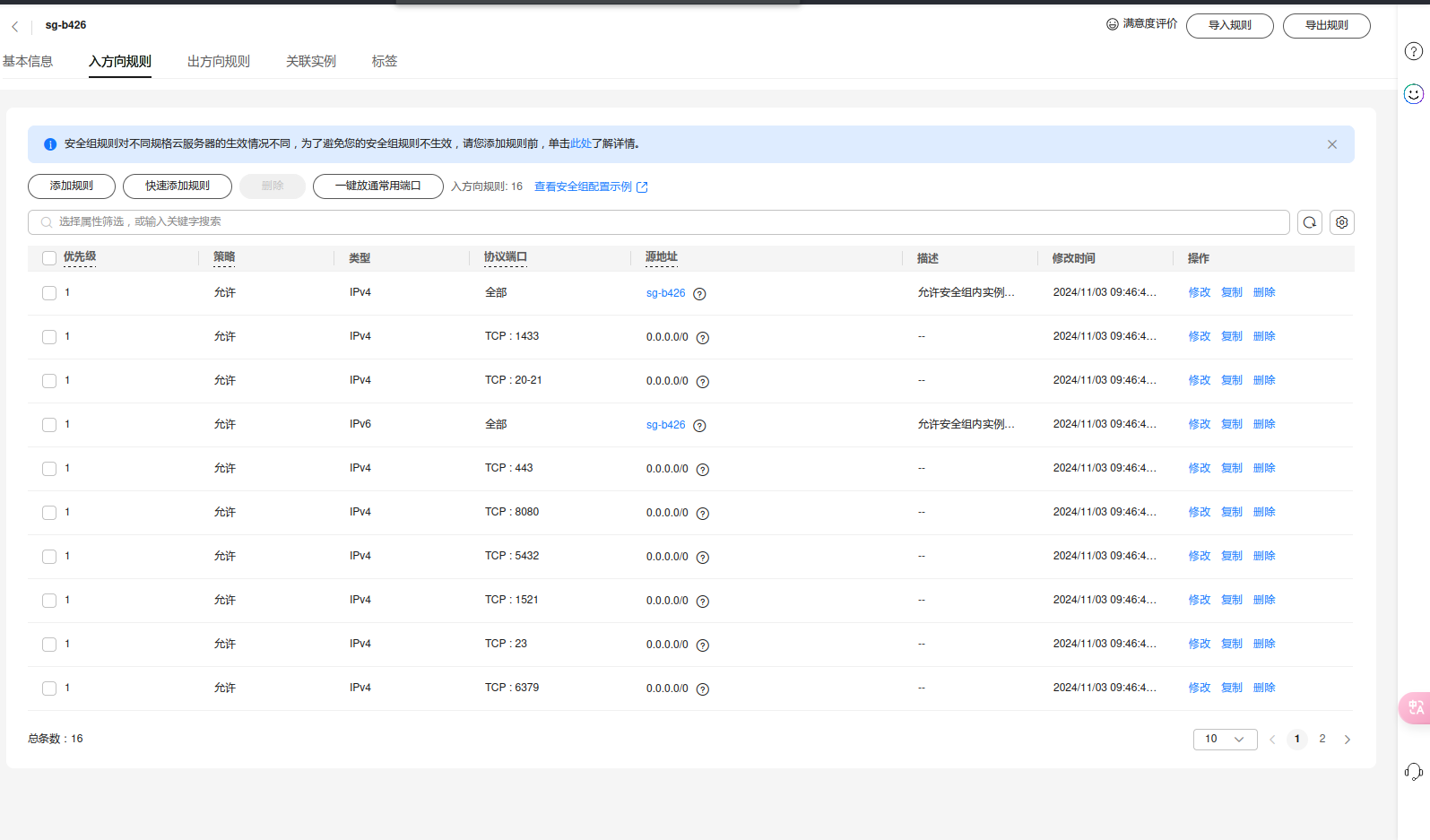Click the refresh icon next to search box
This screenshot has height=840, width=1430.
click(1309, 222)
